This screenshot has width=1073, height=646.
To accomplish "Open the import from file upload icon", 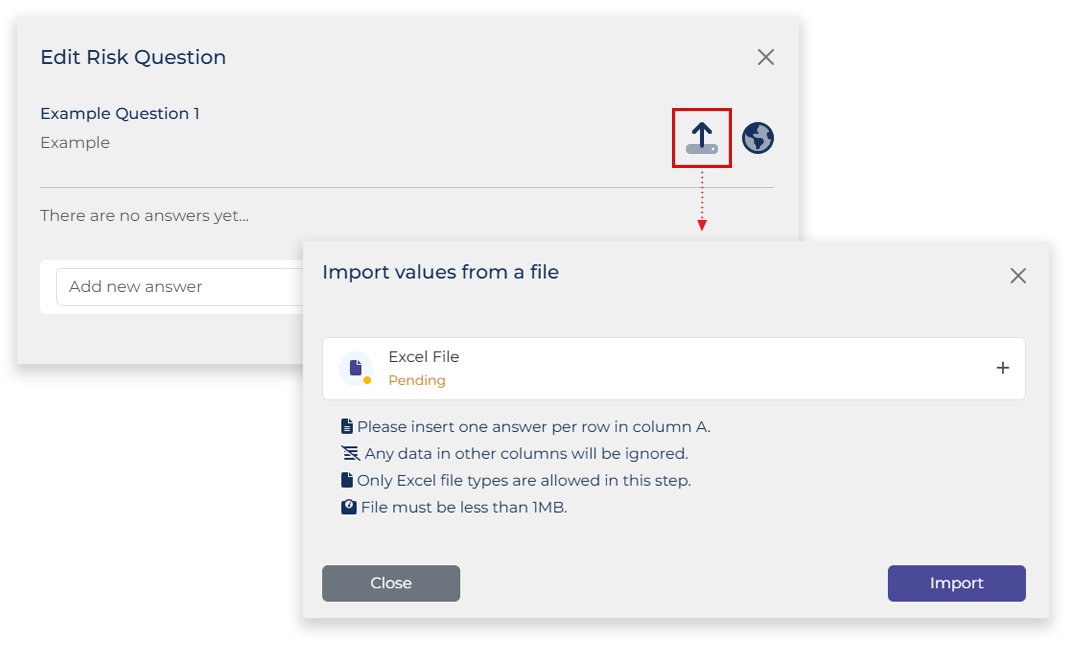I will pyautogui.click(x=701, y=138).
